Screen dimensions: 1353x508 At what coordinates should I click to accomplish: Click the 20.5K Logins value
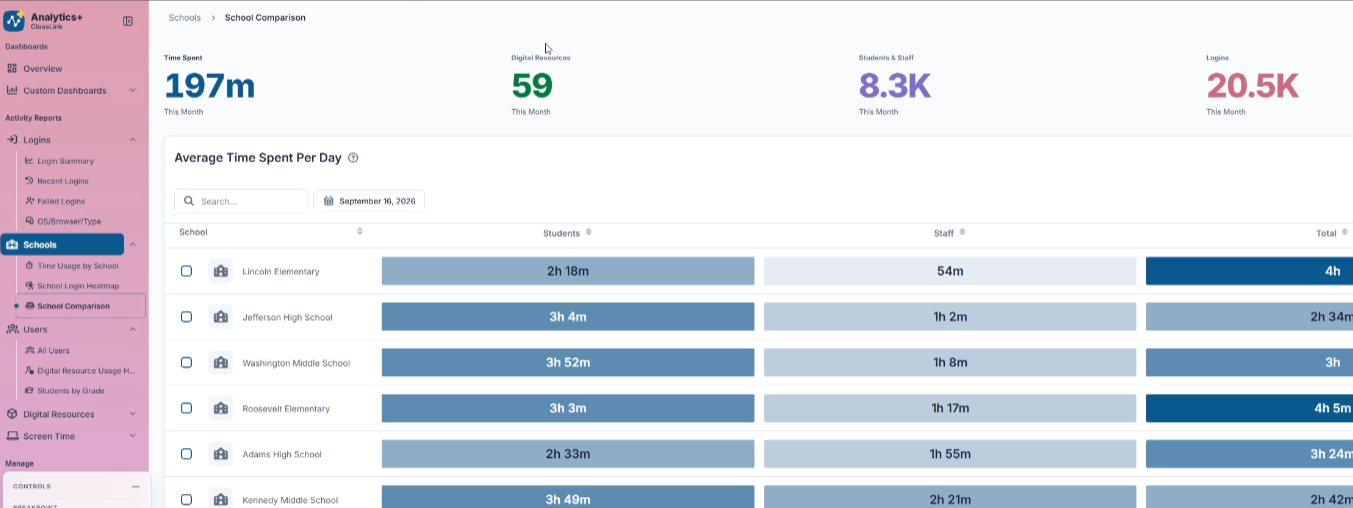[x=1252, y=86]
